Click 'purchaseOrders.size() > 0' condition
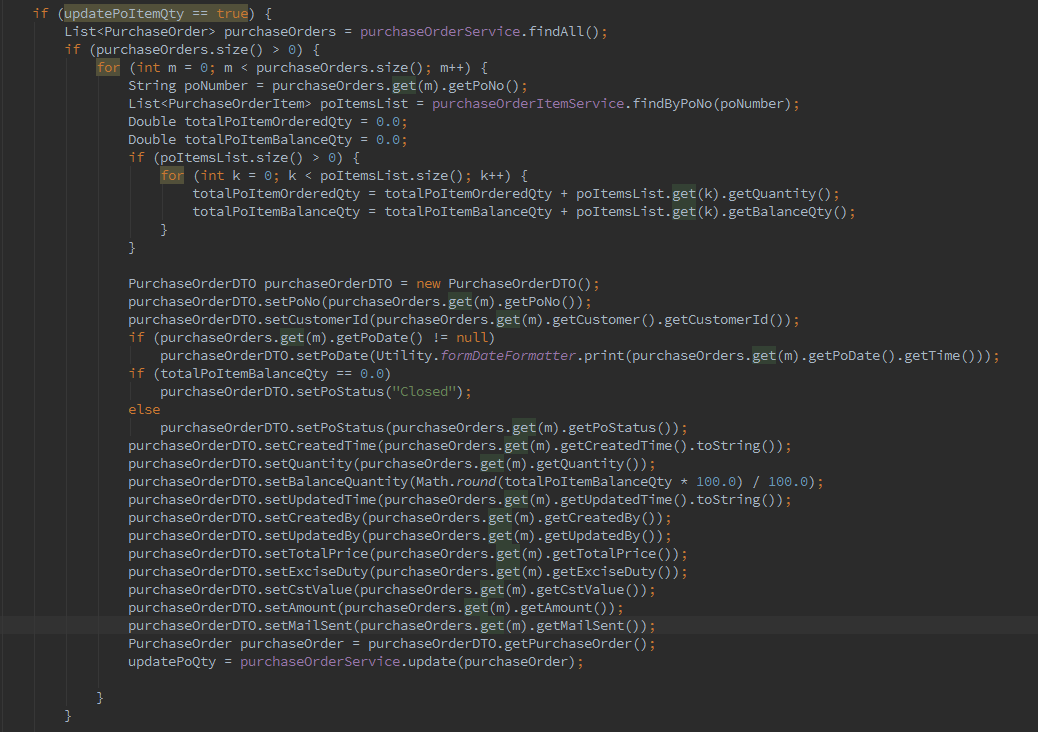The height and width of the screenshot is (732, 1038). [199, 50]
